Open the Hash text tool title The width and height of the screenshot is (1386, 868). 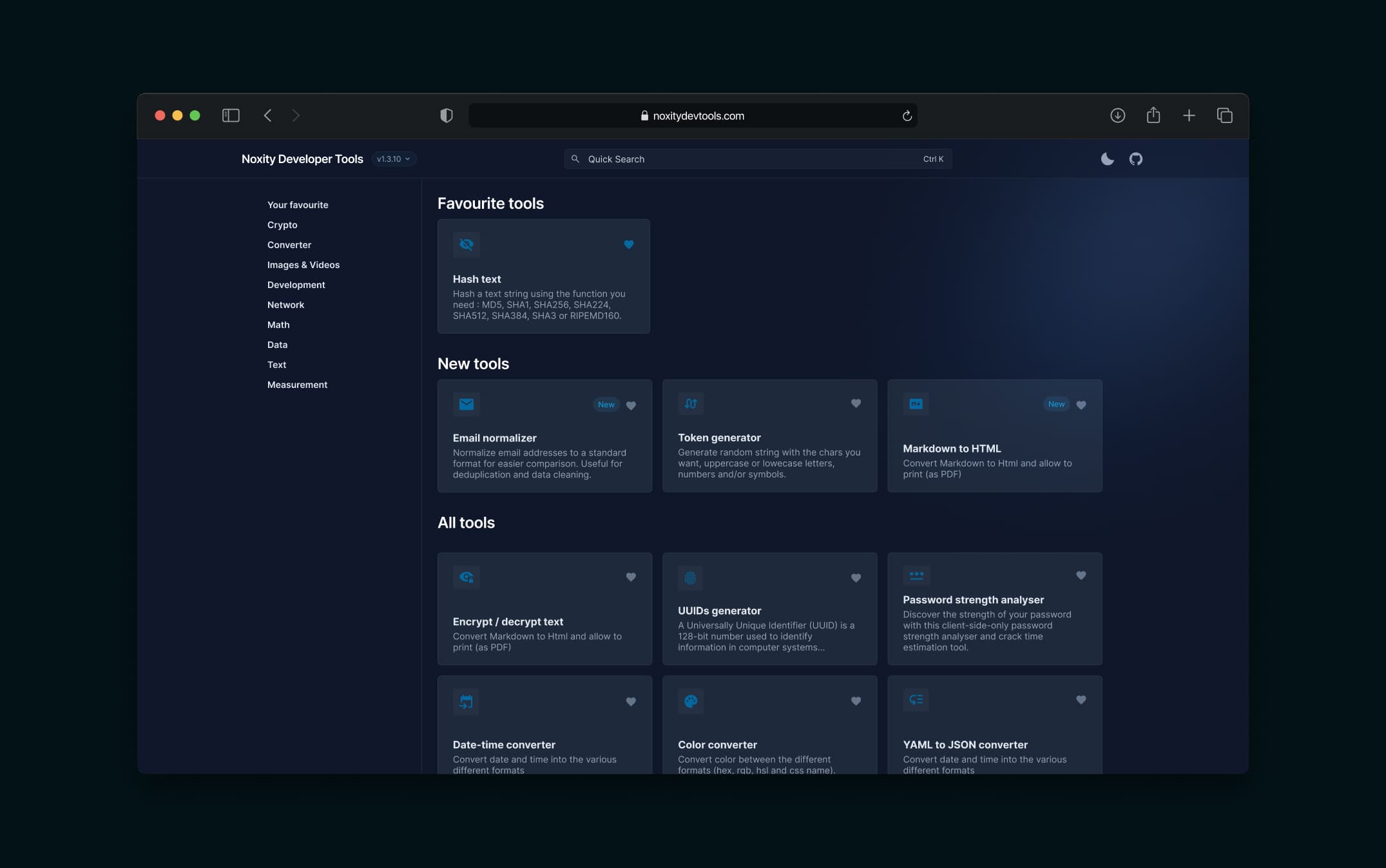(477, 279)
